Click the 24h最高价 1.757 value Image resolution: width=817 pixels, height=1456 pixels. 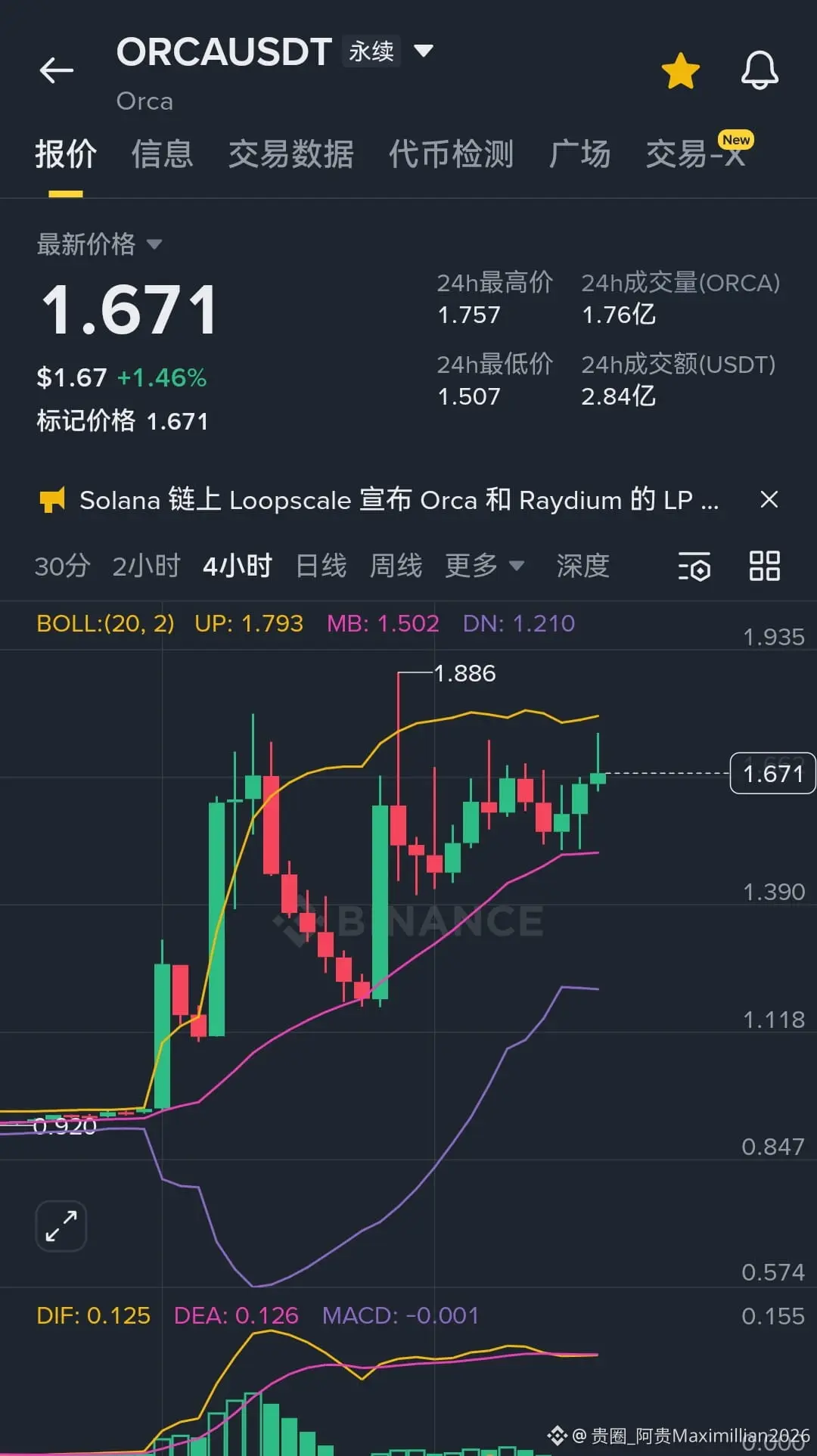[x=469, y=315]
